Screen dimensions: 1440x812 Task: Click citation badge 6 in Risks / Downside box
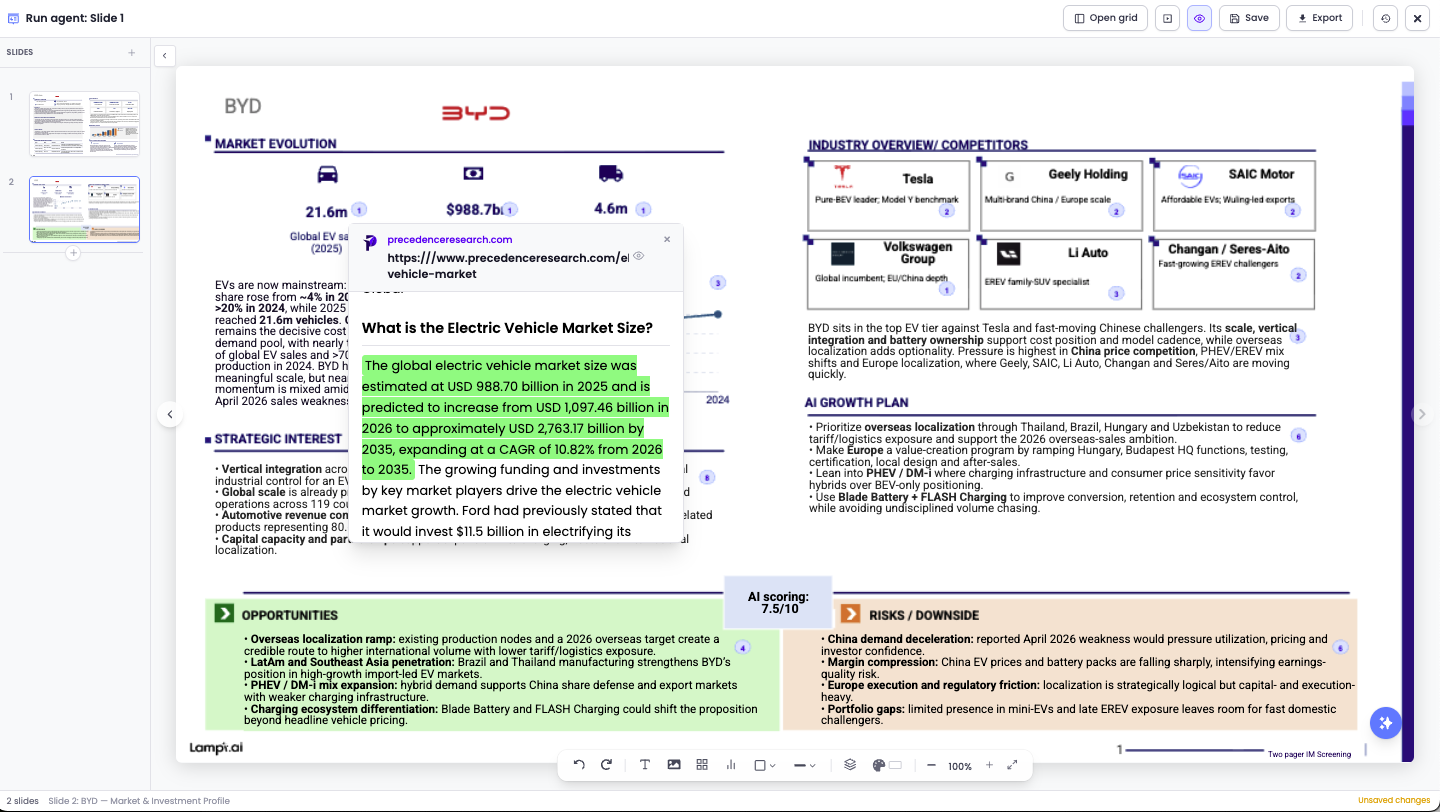1341,648
